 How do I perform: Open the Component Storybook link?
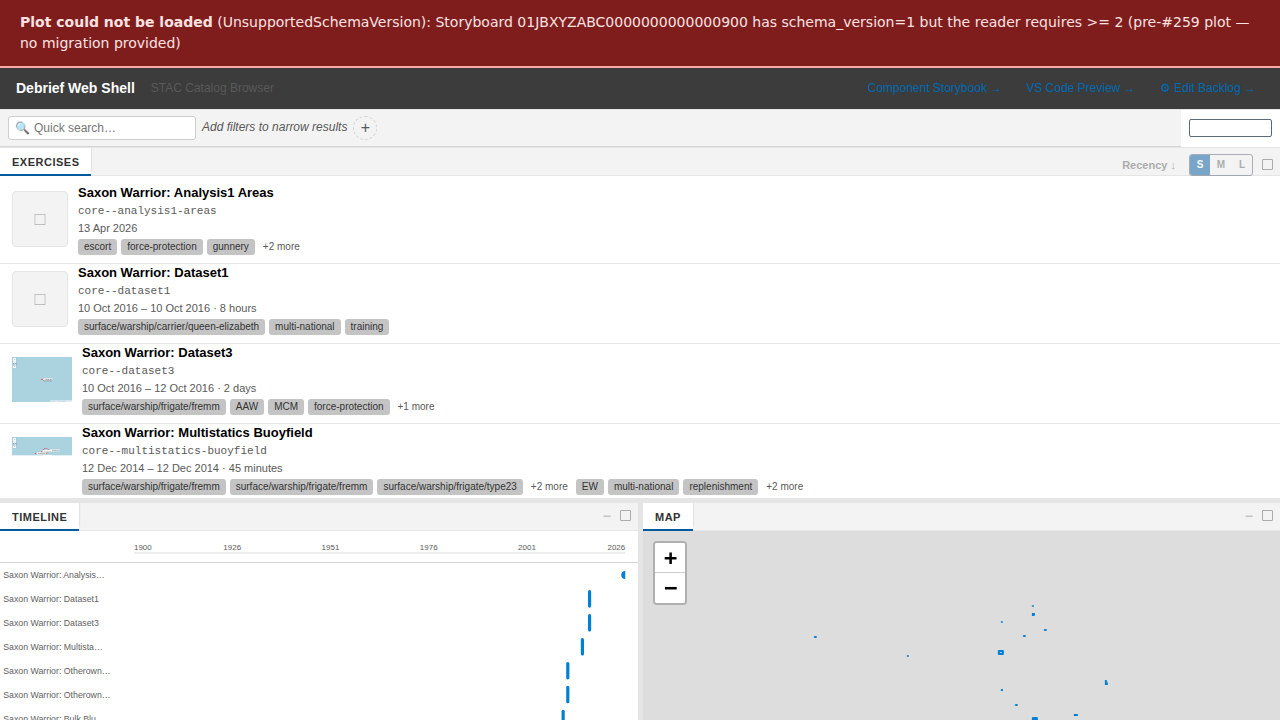[x=934, y=88]
